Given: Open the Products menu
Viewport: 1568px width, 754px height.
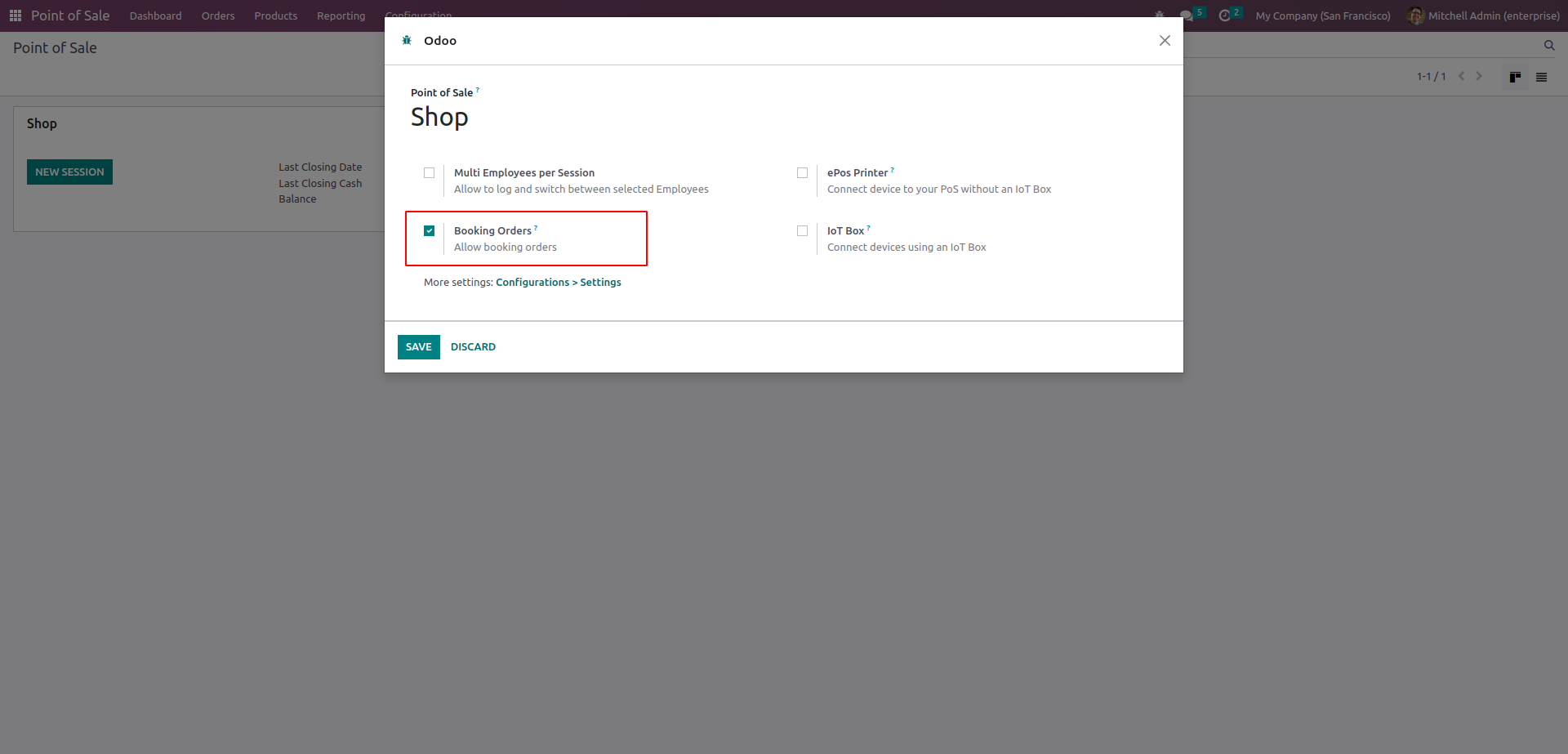Looking at the screenshot, I should click(x=276, y=16).
